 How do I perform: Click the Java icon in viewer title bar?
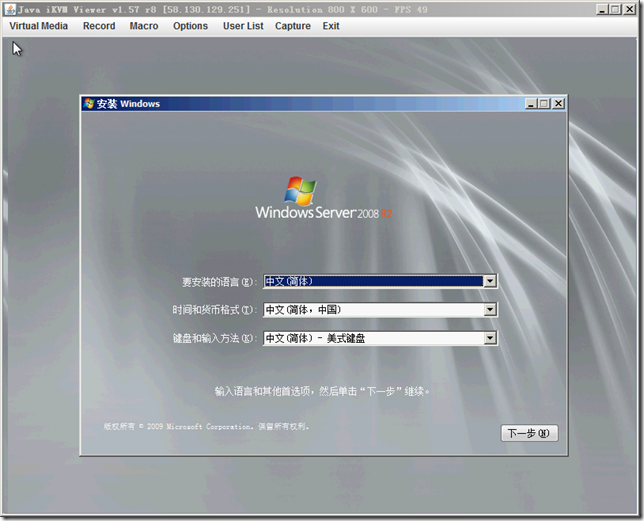[x=10, y=9]
